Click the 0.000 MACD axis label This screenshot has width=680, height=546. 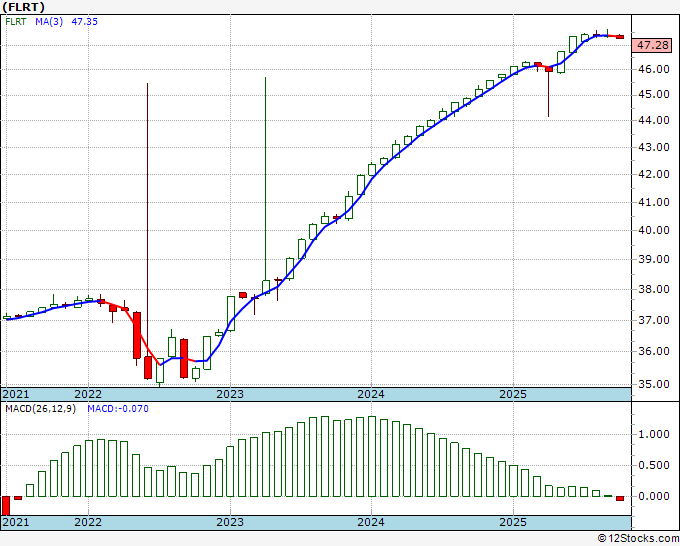[x=654, y=496]
